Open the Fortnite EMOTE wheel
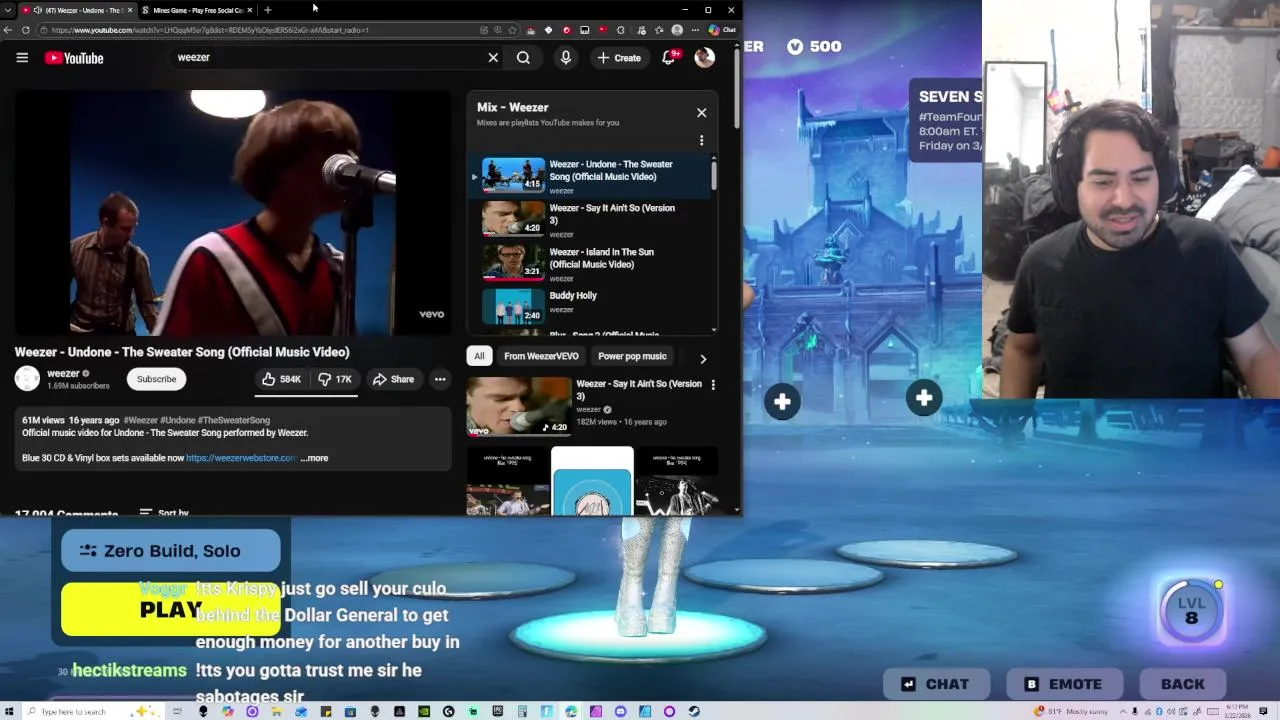1280x720 pixels. [1063, 684]
